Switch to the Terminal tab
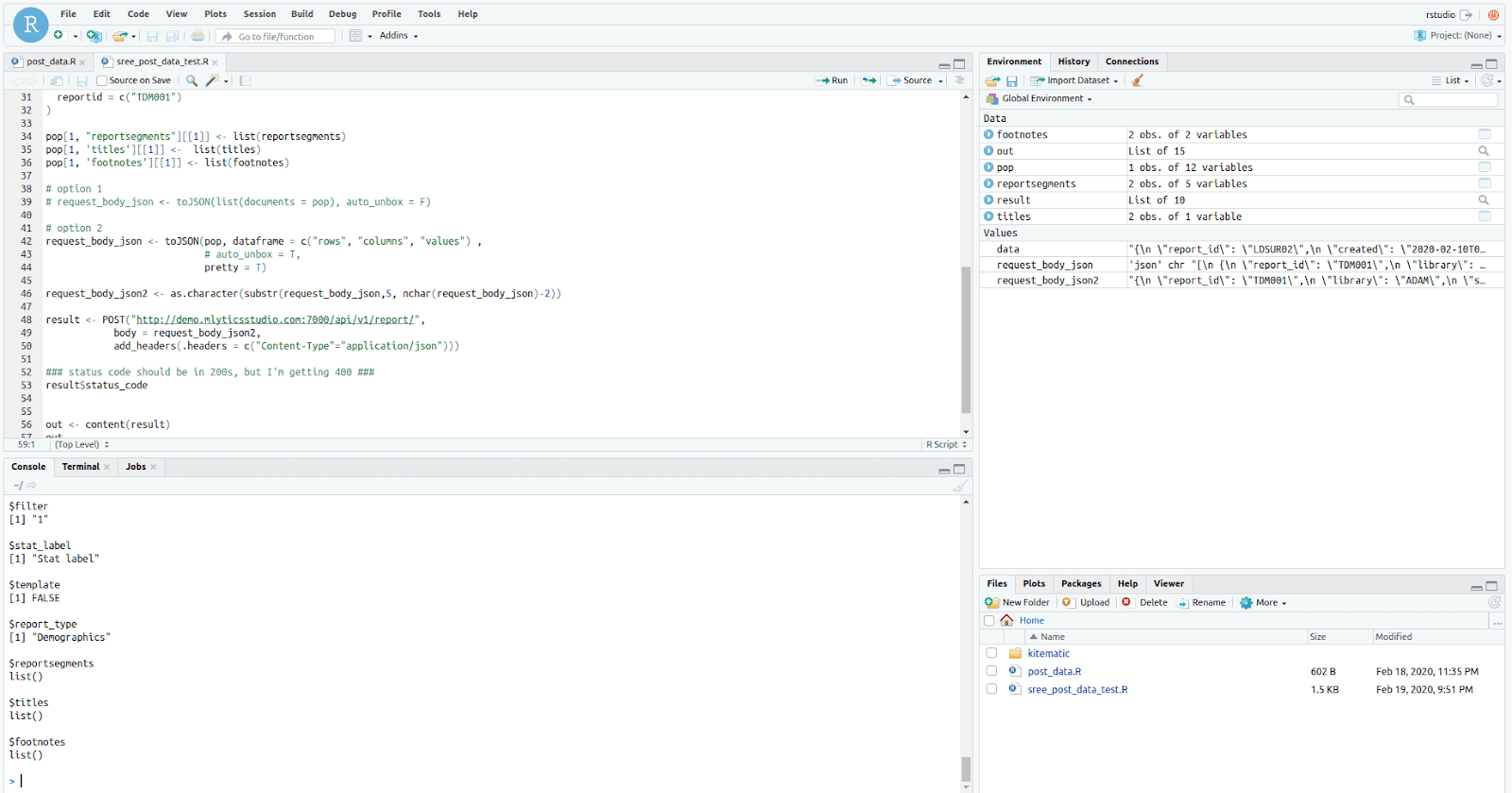 (x=81, y=467)
